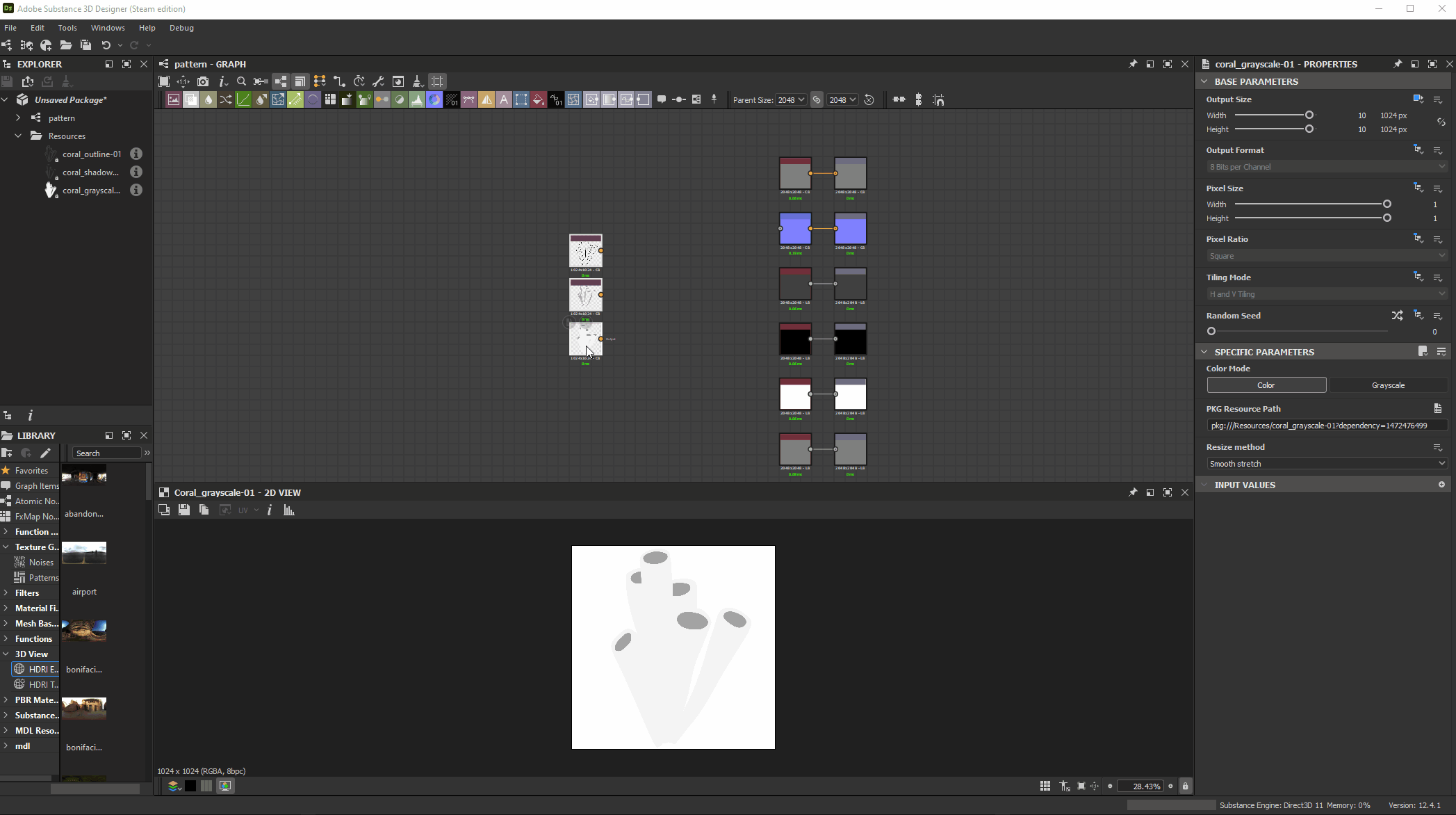1456x815 pixels.
Task: Open the Resize method dropdown
Action: (x=1324, y=463)
